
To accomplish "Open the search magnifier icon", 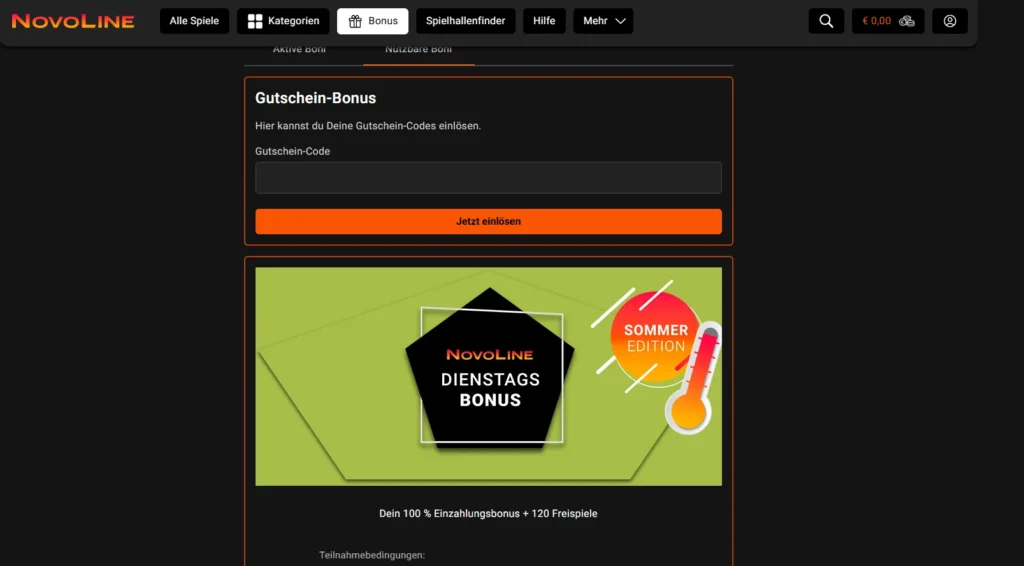I will 826,21.
